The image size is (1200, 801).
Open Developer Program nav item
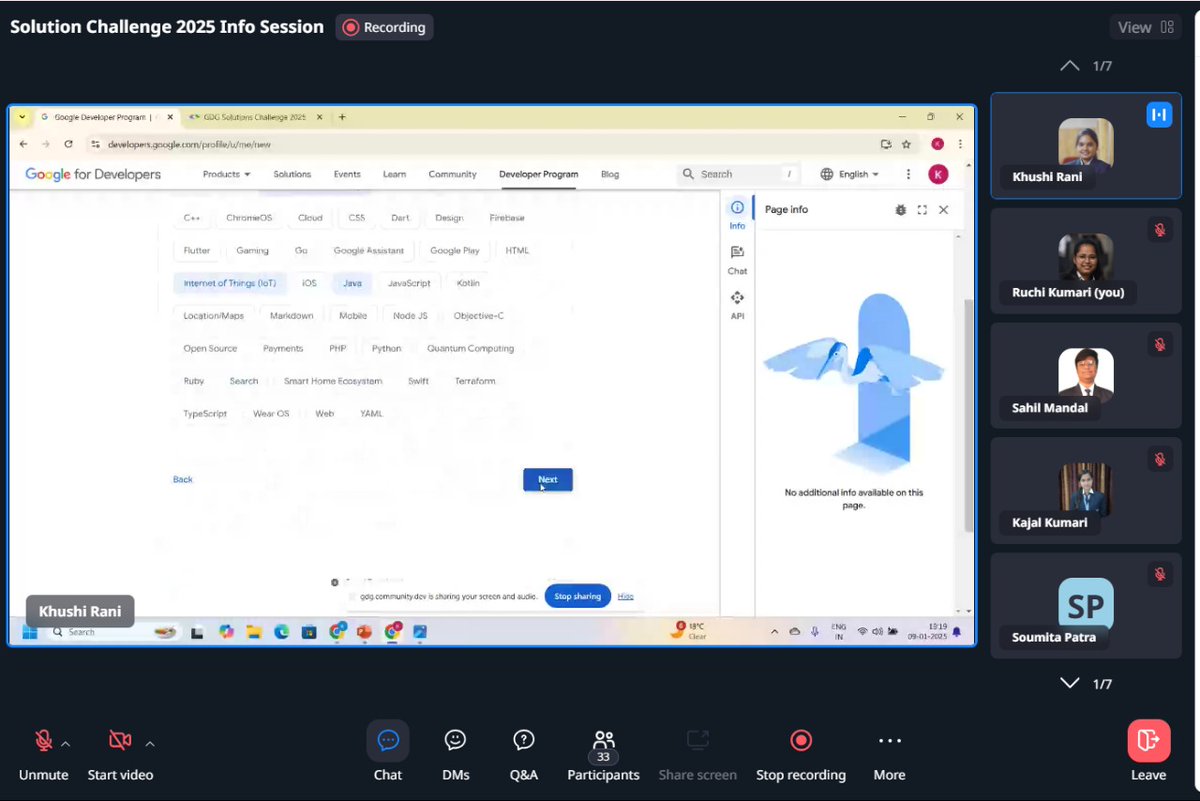tap(538, 174)
